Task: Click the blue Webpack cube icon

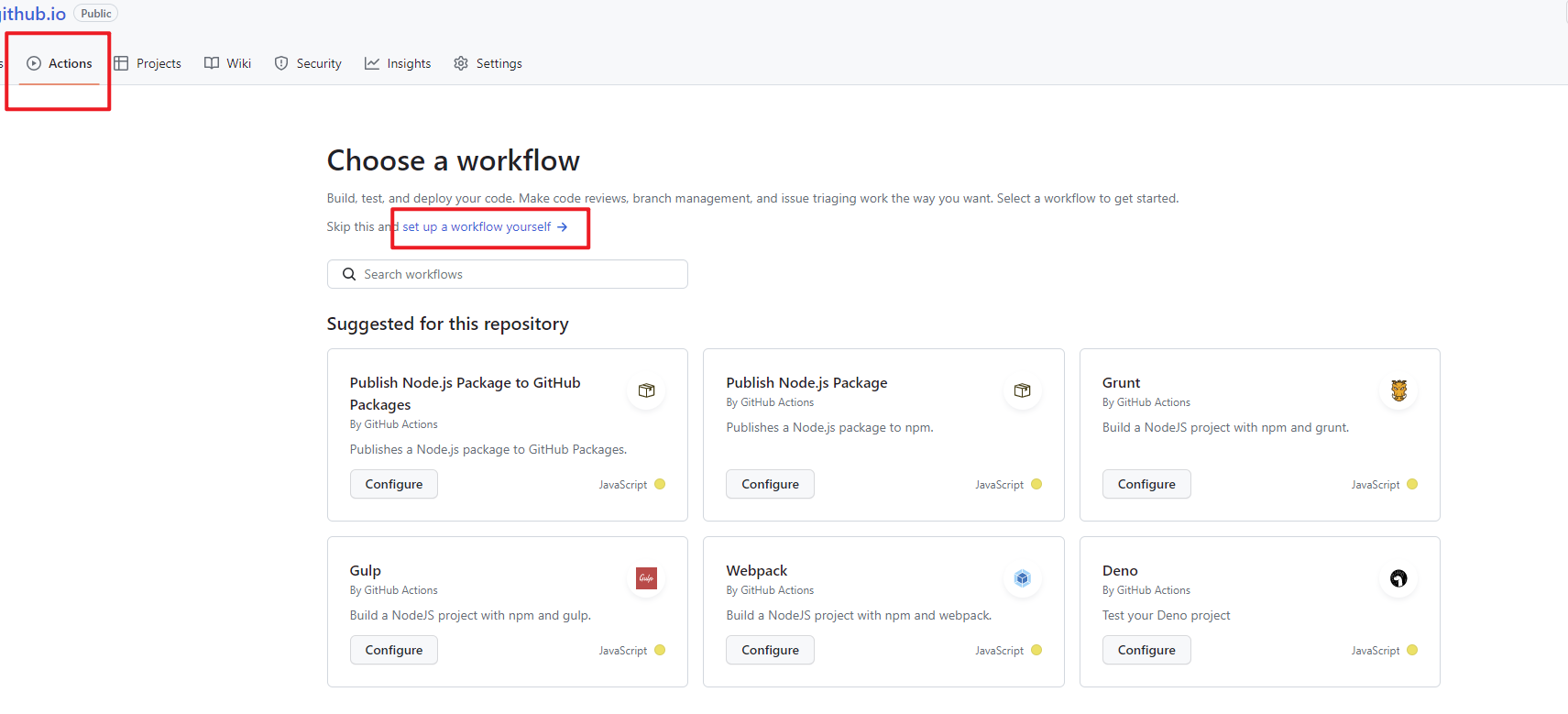Action: [1023, 578]
